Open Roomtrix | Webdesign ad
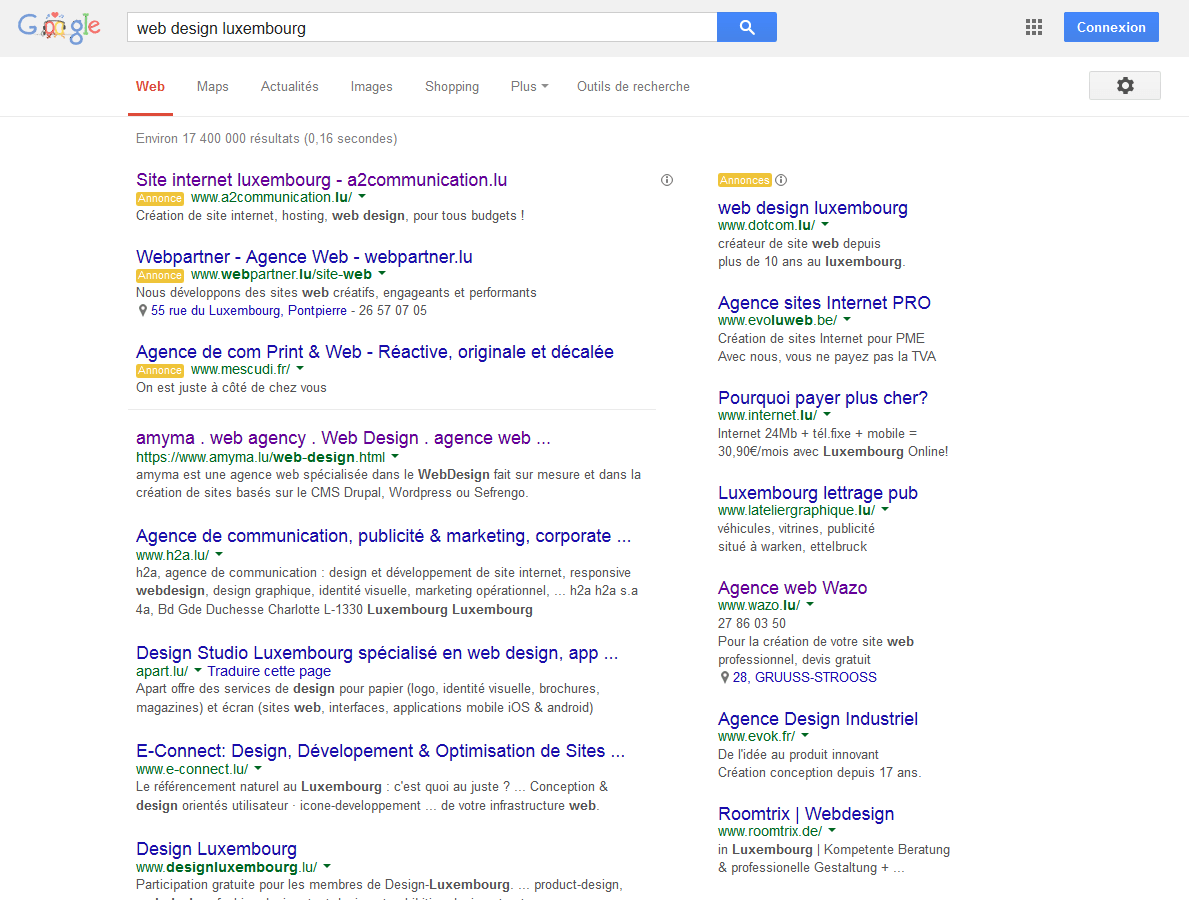The image size is (1189, 900). pos(806,814)
